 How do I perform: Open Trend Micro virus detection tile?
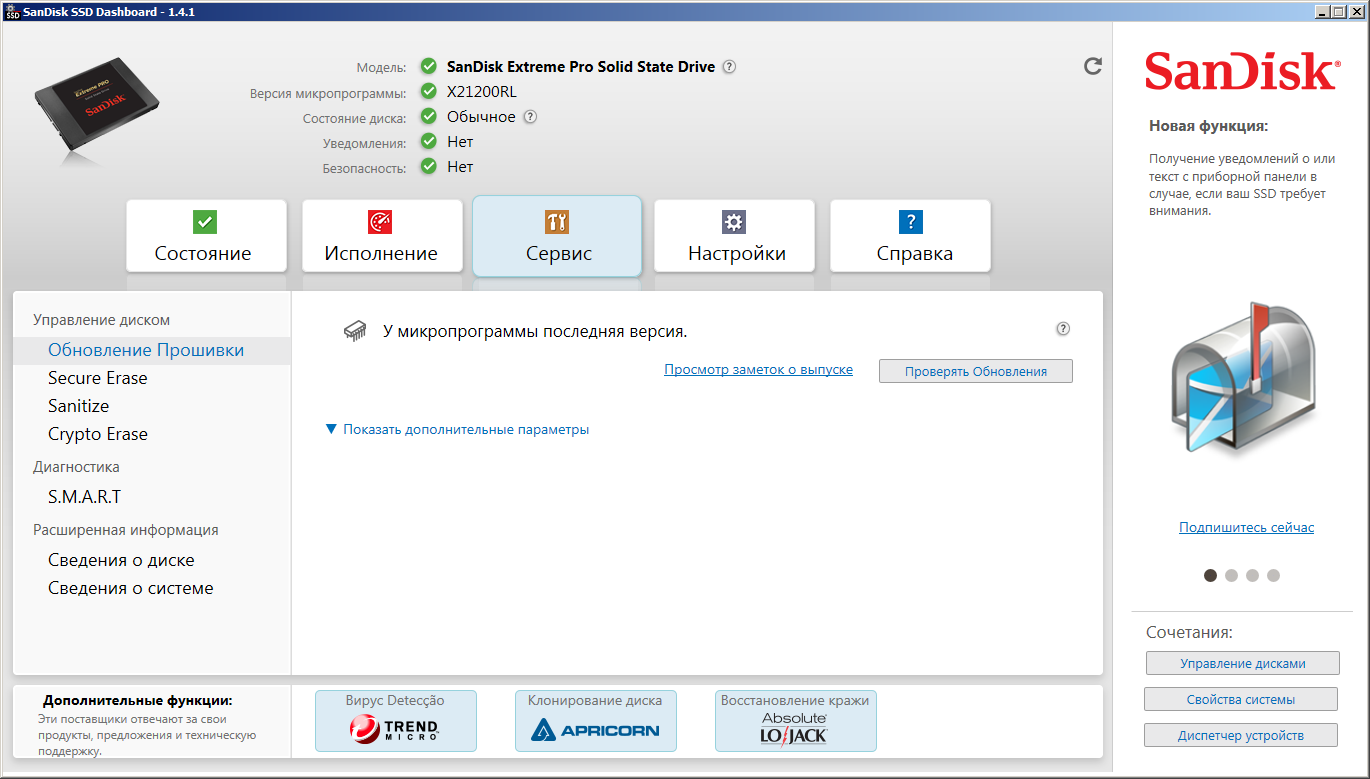[395, 721]
